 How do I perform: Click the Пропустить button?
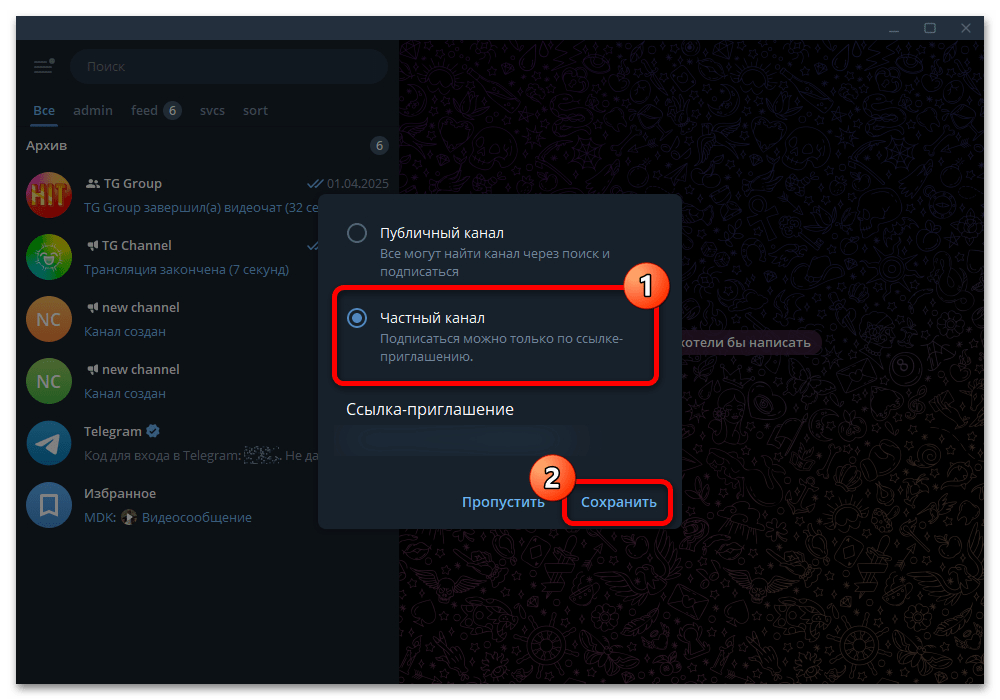pyautogui.click(x=503, y=502)
